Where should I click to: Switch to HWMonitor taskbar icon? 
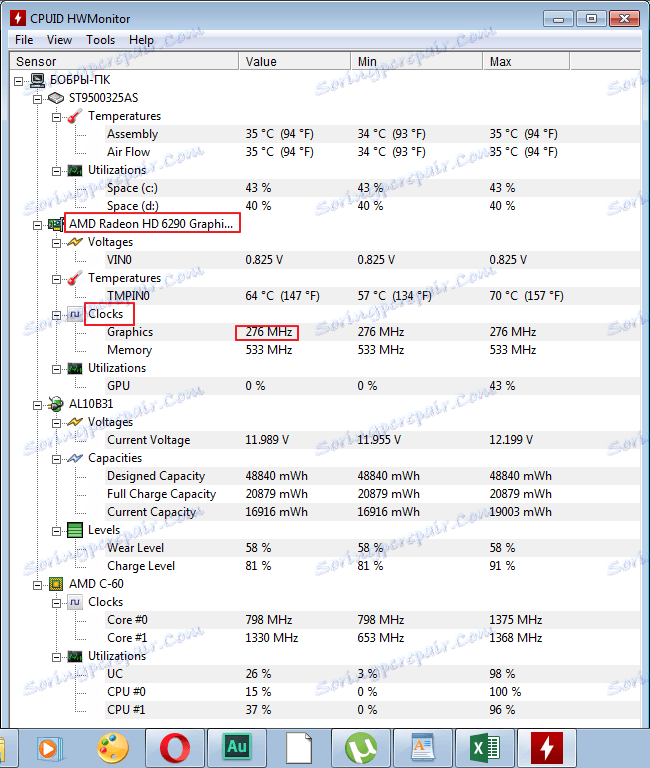(x=547, y=748)
